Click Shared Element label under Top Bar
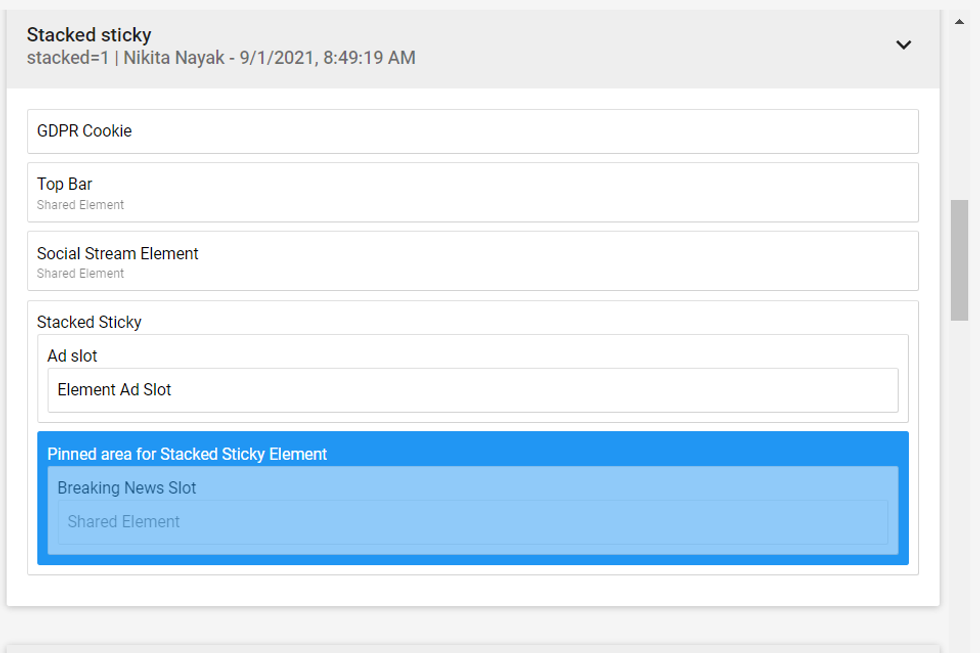Image resolution: width=980 pixels, height=653 pixels. [x=81, y=205]
